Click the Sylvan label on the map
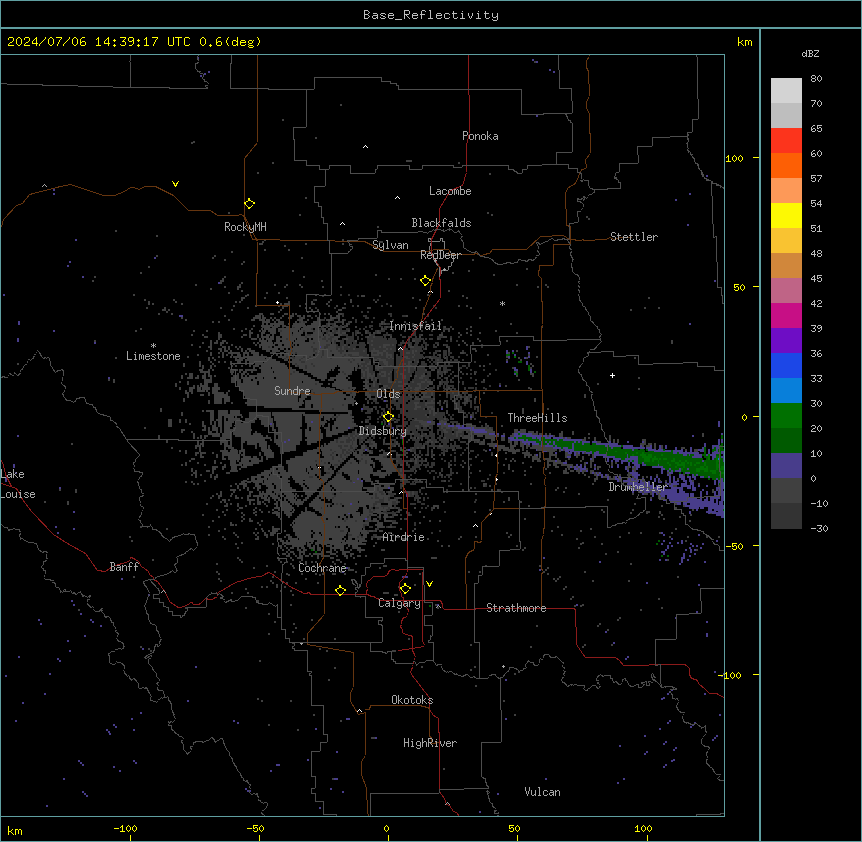 coord(390,245)
